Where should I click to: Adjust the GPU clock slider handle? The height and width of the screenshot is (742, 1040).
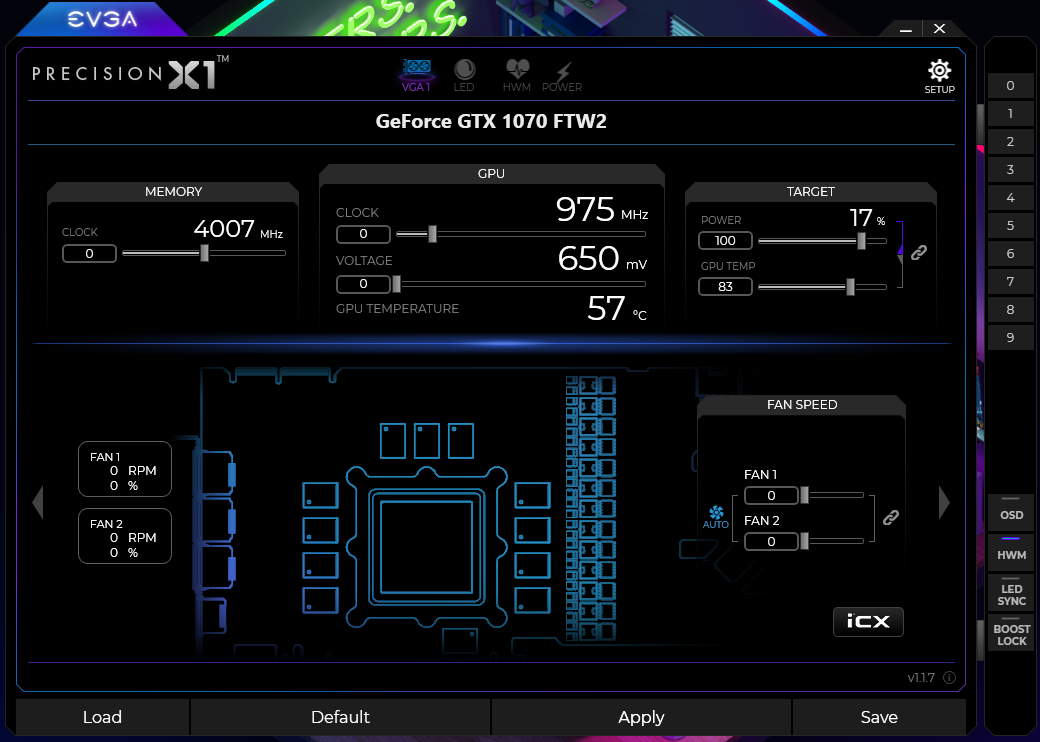(432, 233)
